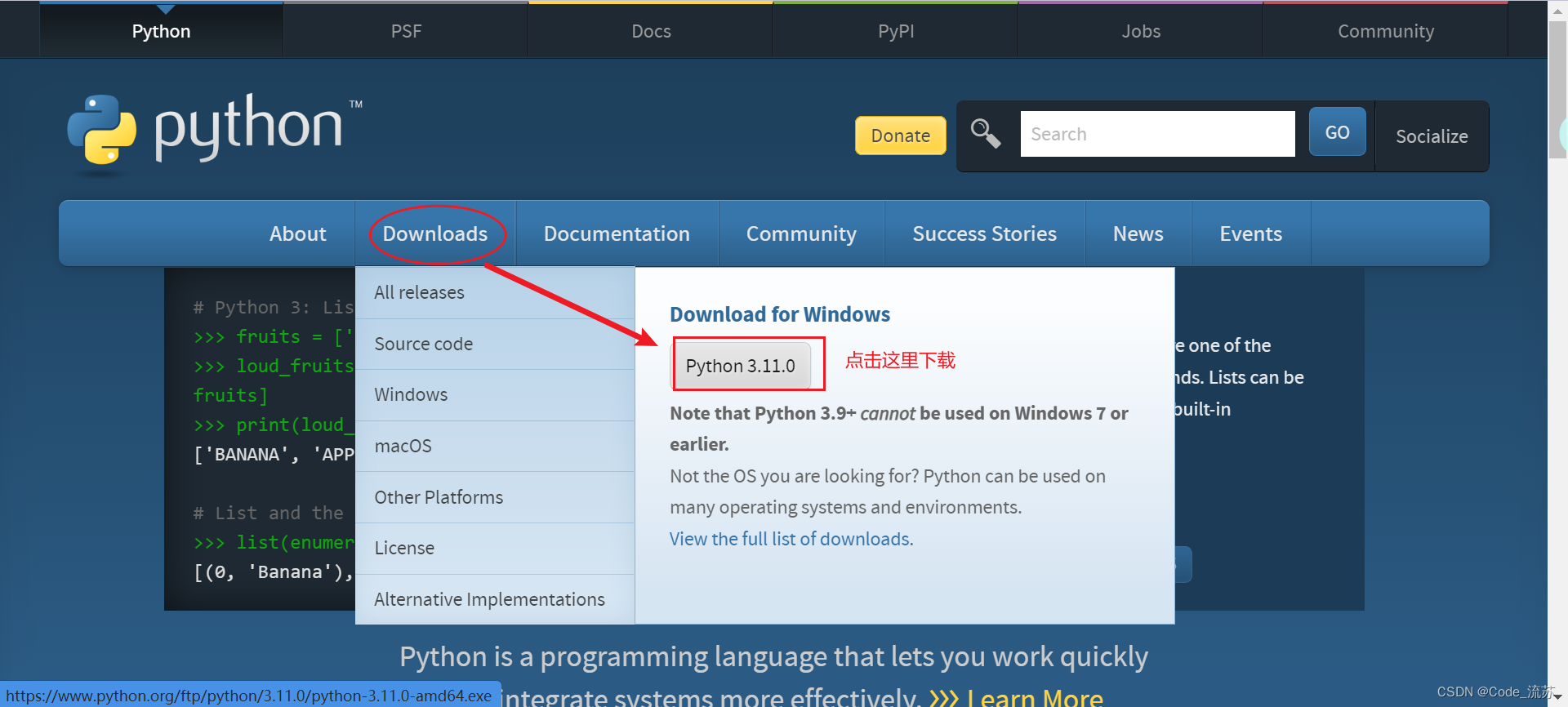
Task: Select Other Platforms submenu entry
Action: click(495, 497)
